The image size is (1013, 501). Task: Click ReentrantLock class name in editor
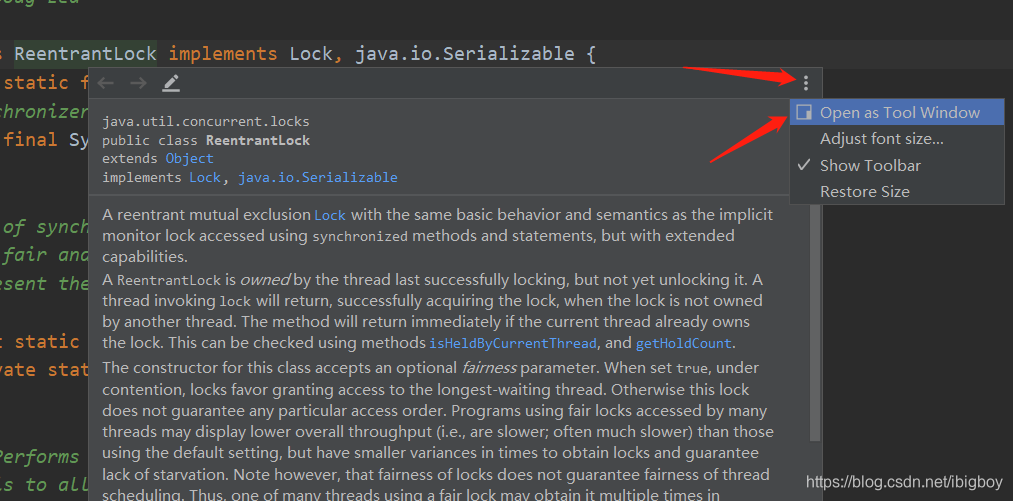point(85,53)
